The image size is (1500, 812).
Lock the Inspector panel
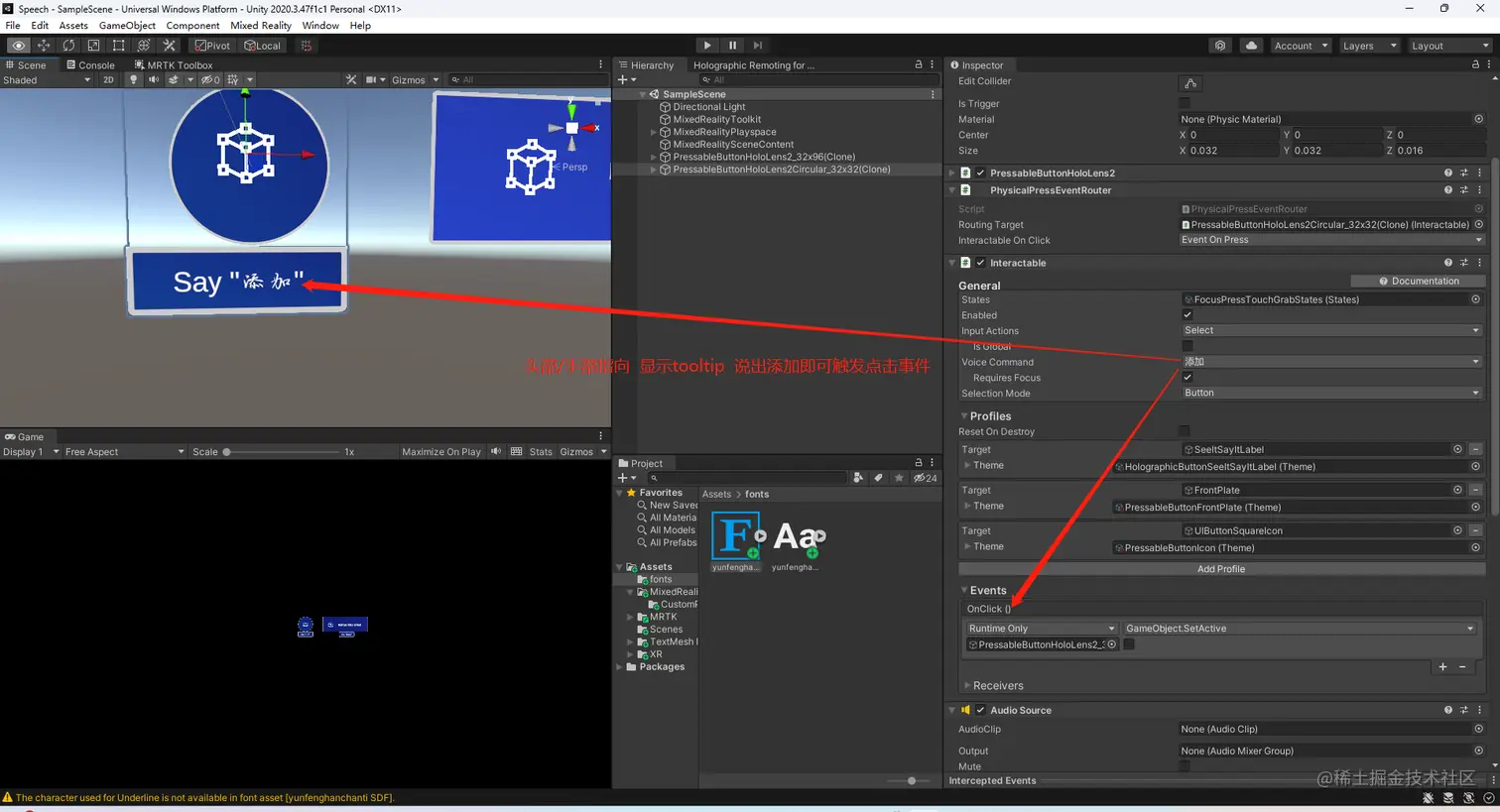(1475, 64)
